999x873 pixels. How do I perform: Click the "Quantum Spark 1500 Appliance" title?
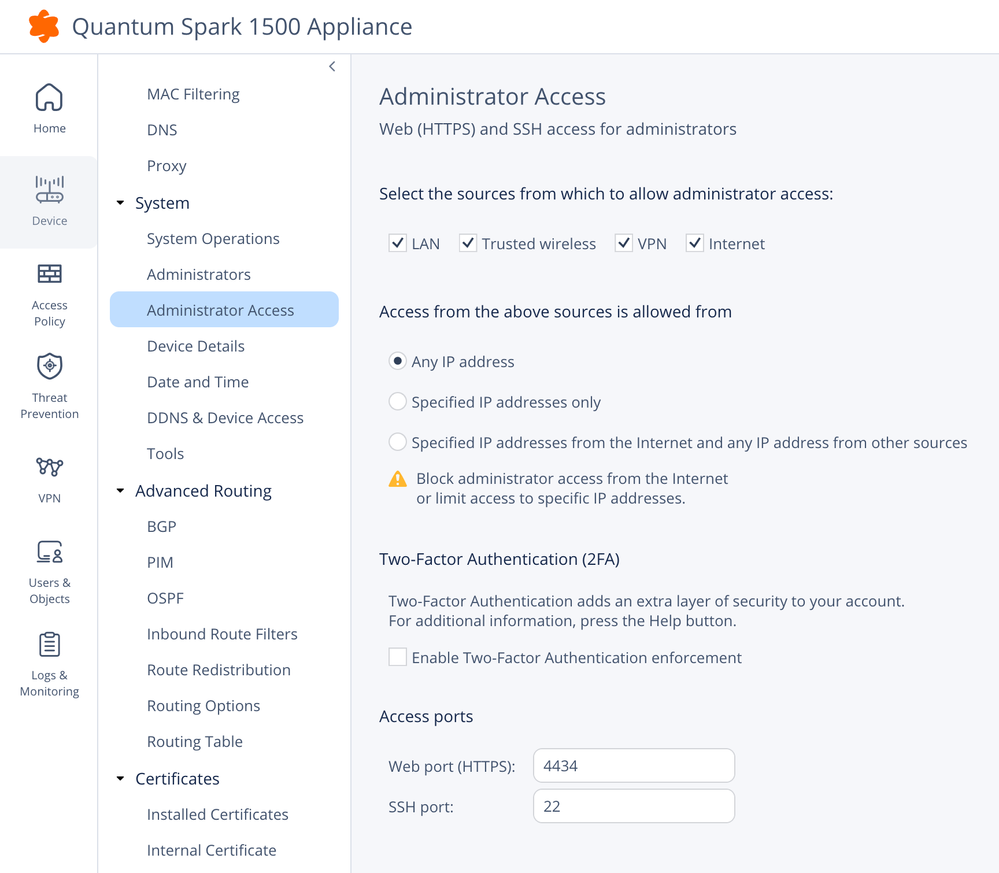coord(242,27)
